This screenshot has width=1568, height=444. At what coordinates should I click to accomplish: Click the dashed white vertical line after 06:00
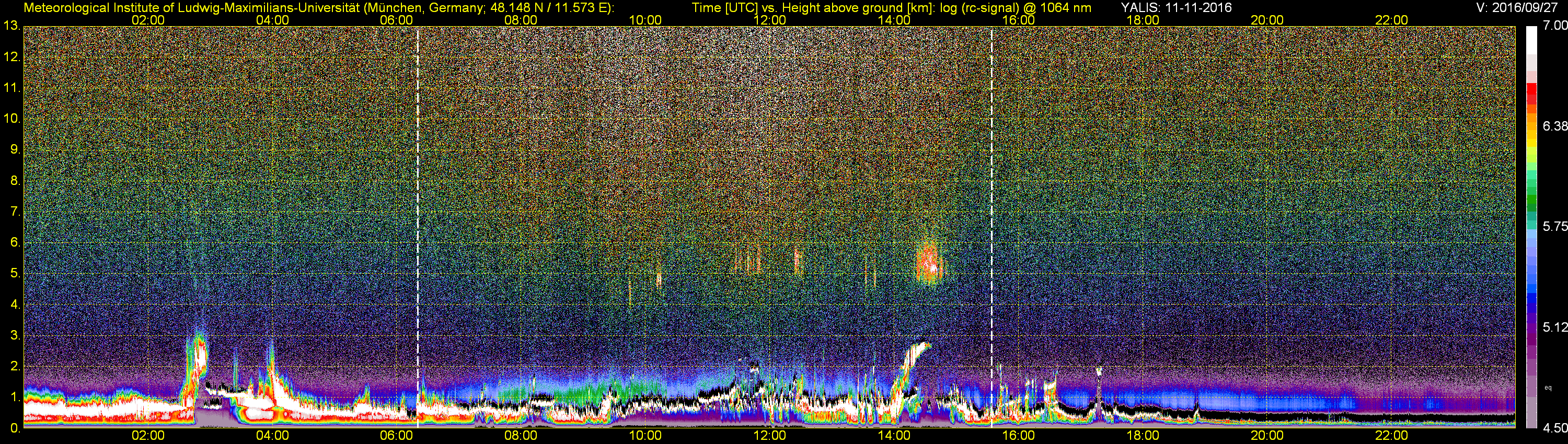point(418,227)
